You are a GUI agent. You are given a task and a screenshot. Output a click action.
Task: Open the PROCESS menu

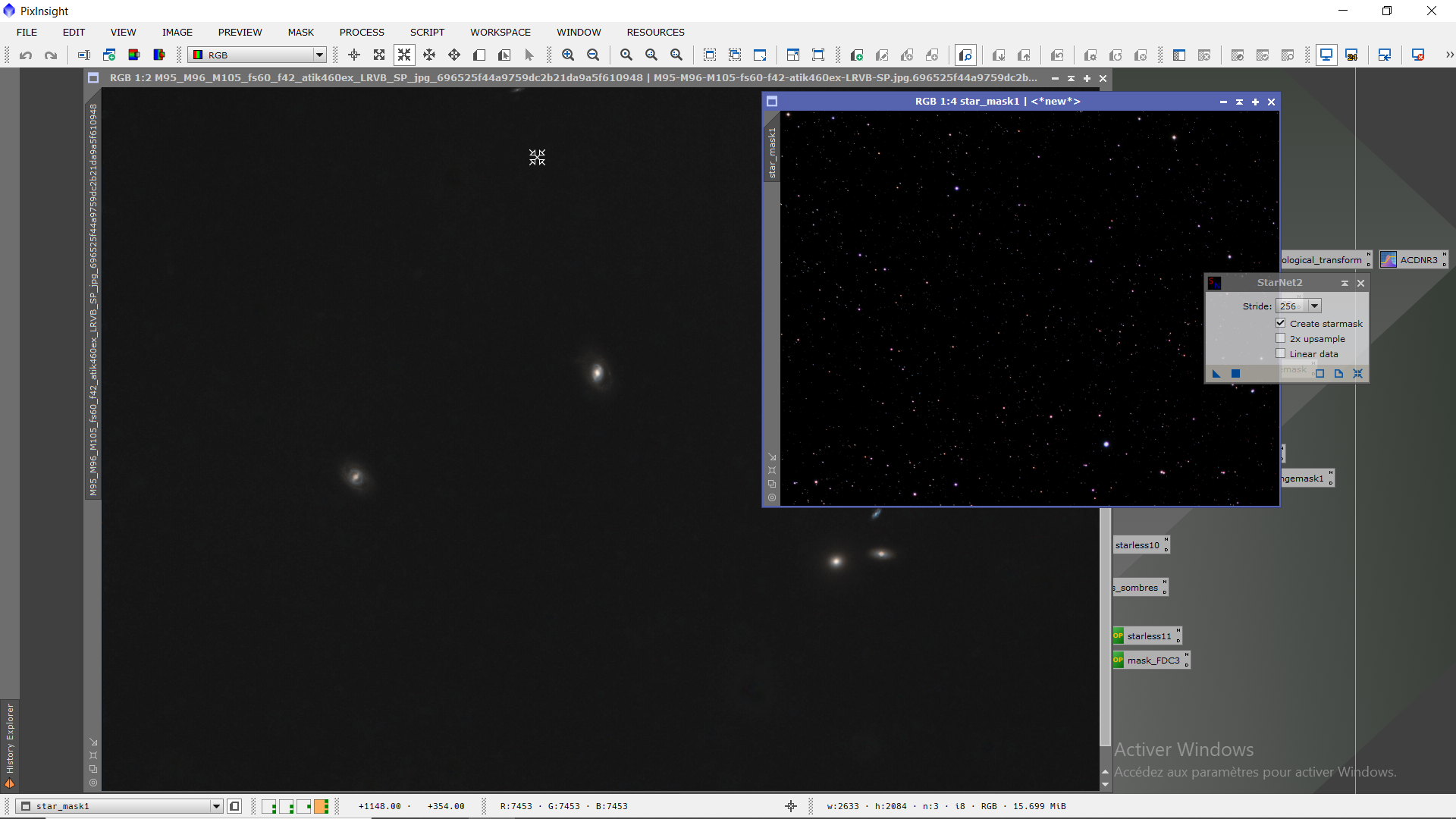pos(362,32)
